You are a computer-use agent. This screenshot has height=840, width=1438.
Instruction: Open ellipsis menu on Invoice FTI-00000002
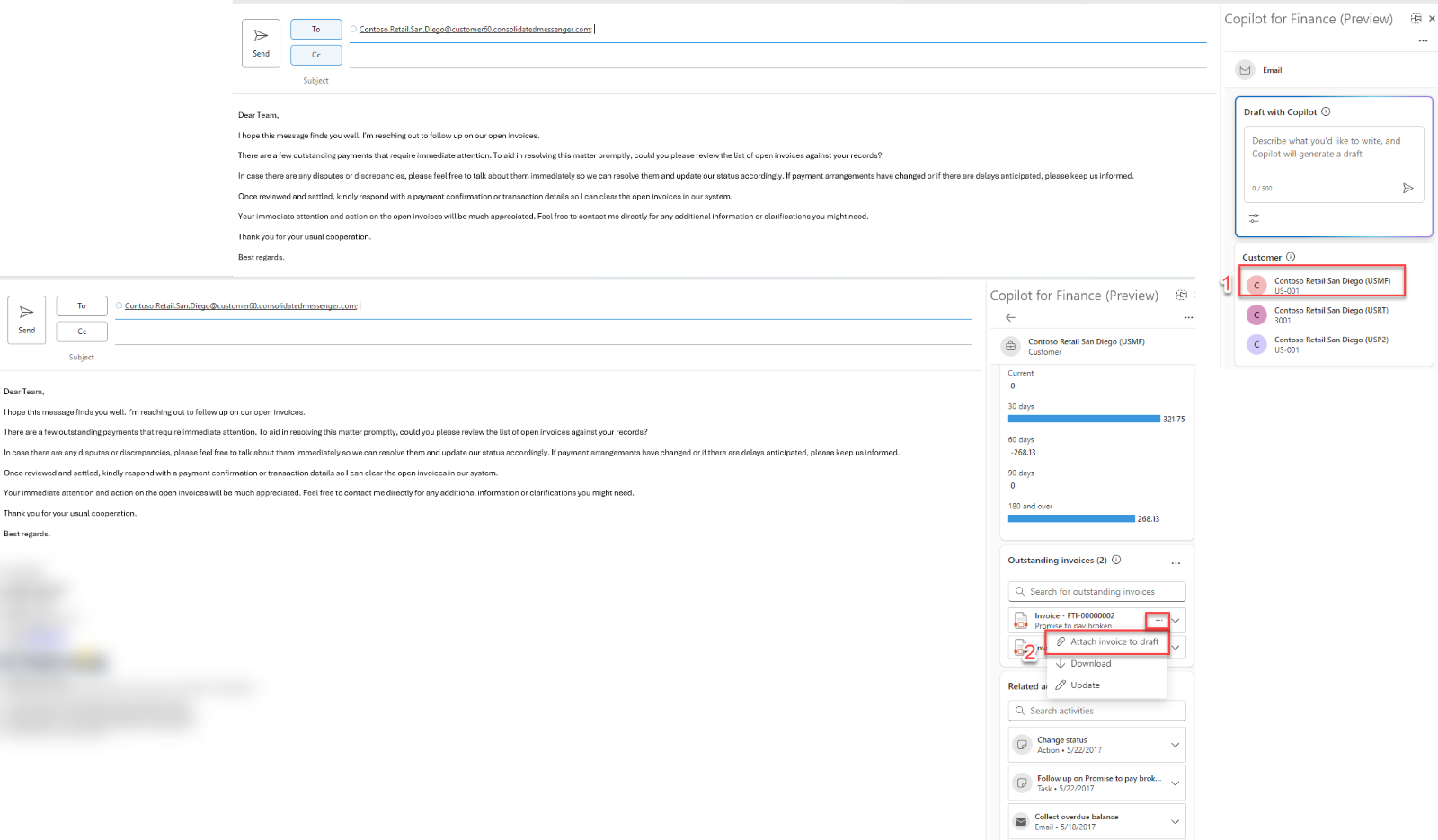(1158, 620)
